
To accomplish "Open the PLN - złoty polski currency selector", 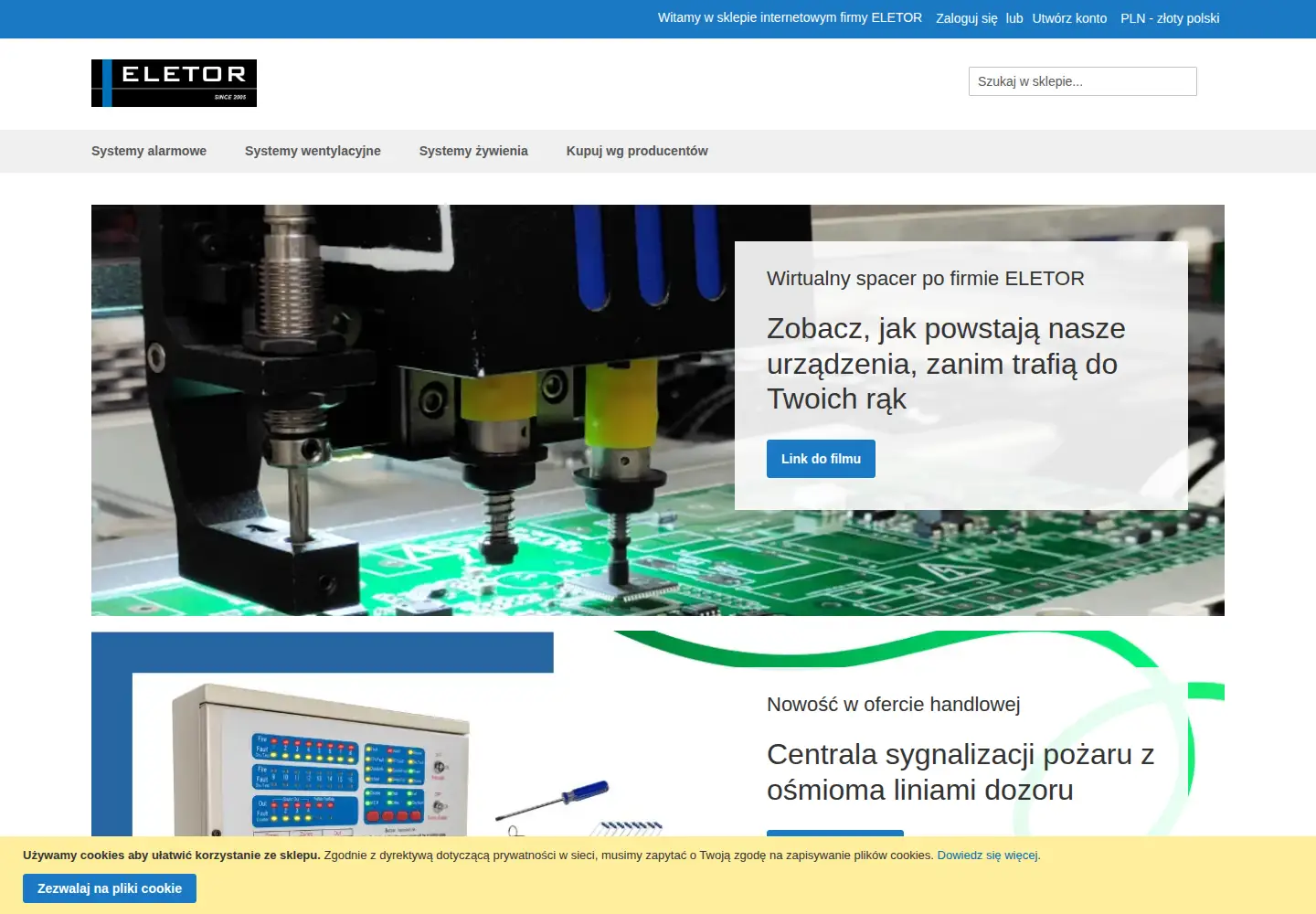I will [1170, 18].
